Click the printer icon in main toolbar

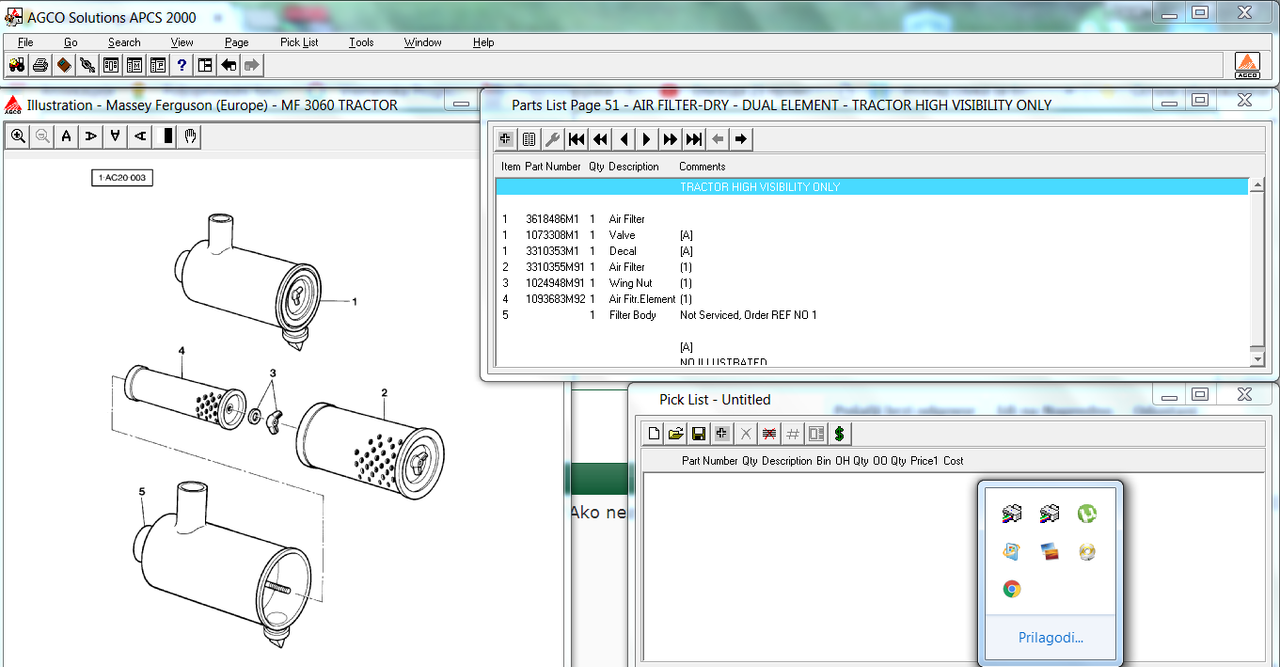(x=40, y=65)
